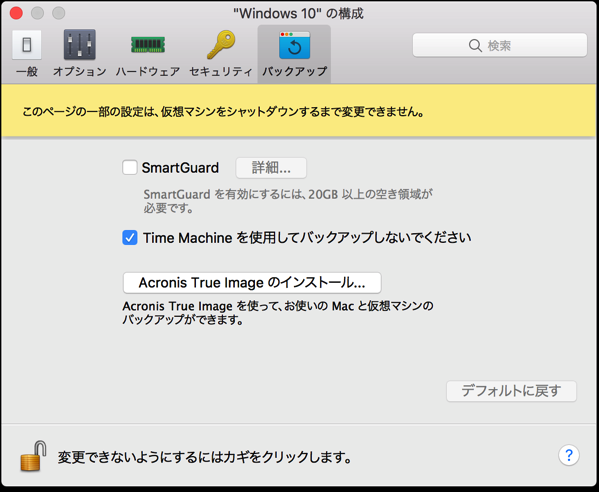599x492 pixels.
Task: Open help with the question mark button
Action: point(569,455)
